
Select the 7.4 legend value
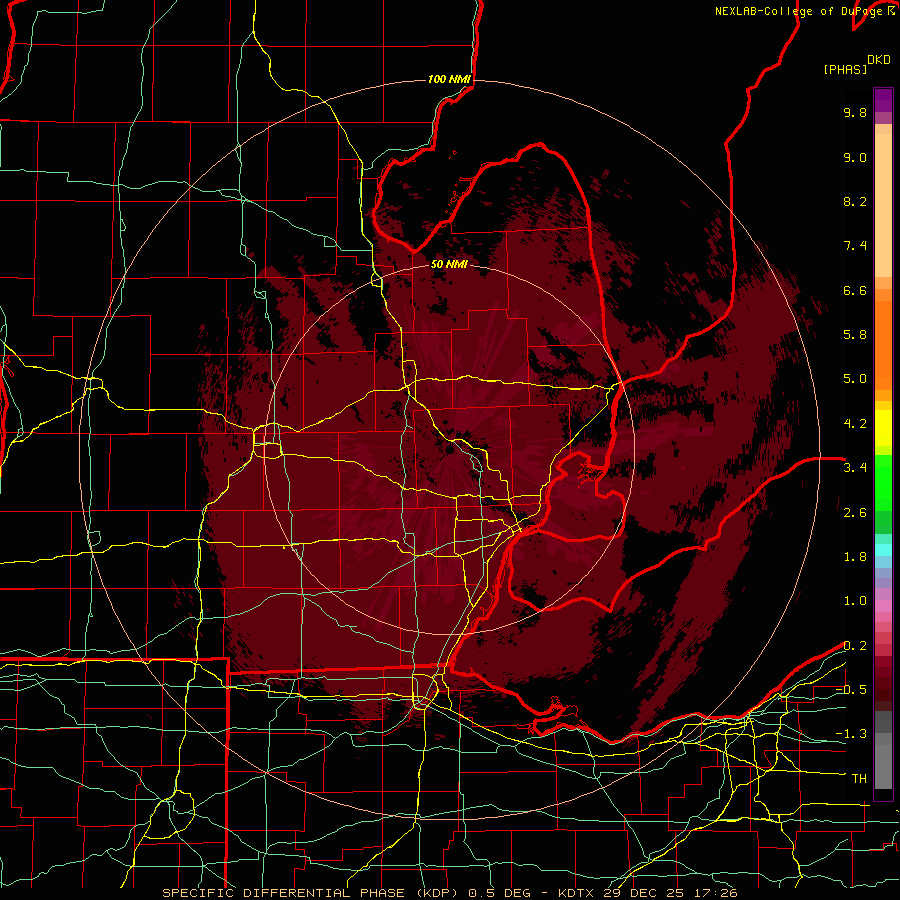pos(855,246)
